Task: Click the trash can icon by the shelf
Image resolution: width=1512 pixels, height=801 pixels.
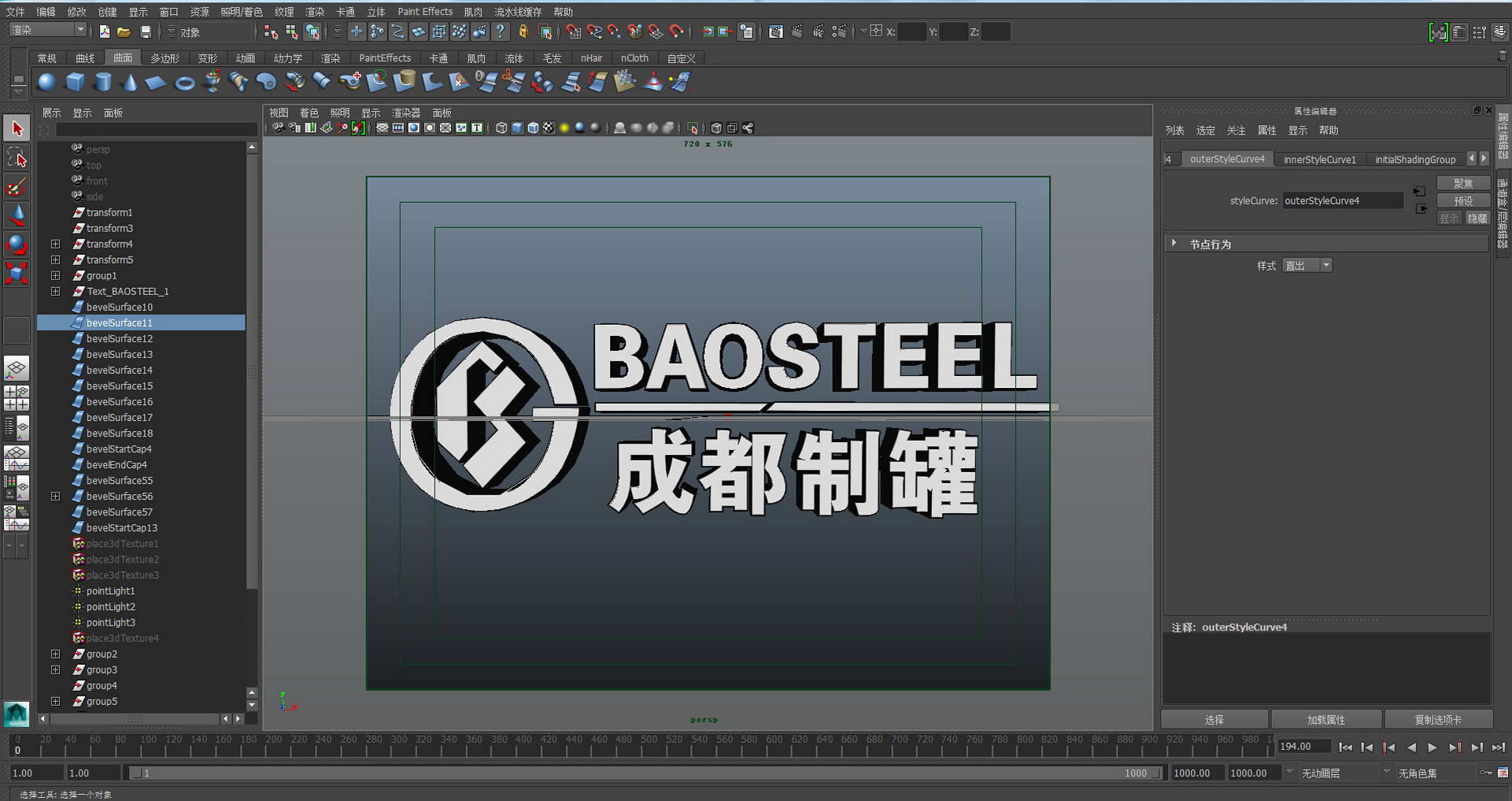Action: 1502,57
